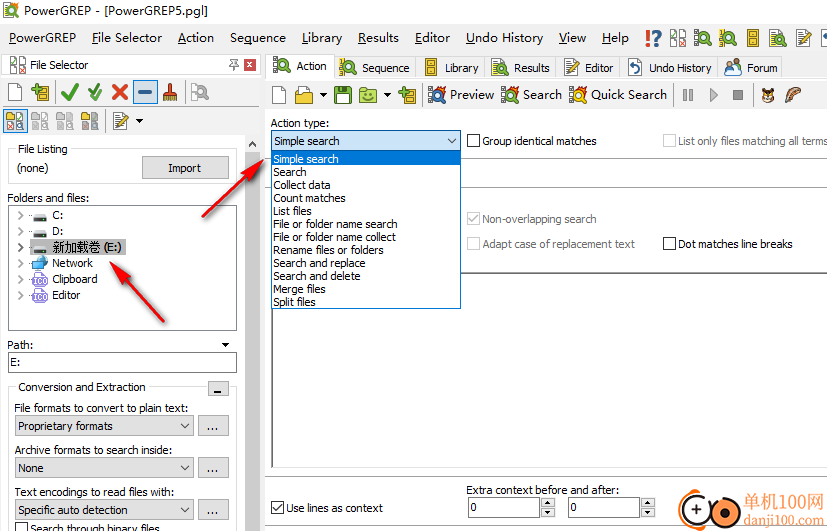Open the Sequence tab
The height and width of the screenshot is (531, 827).
375,67
